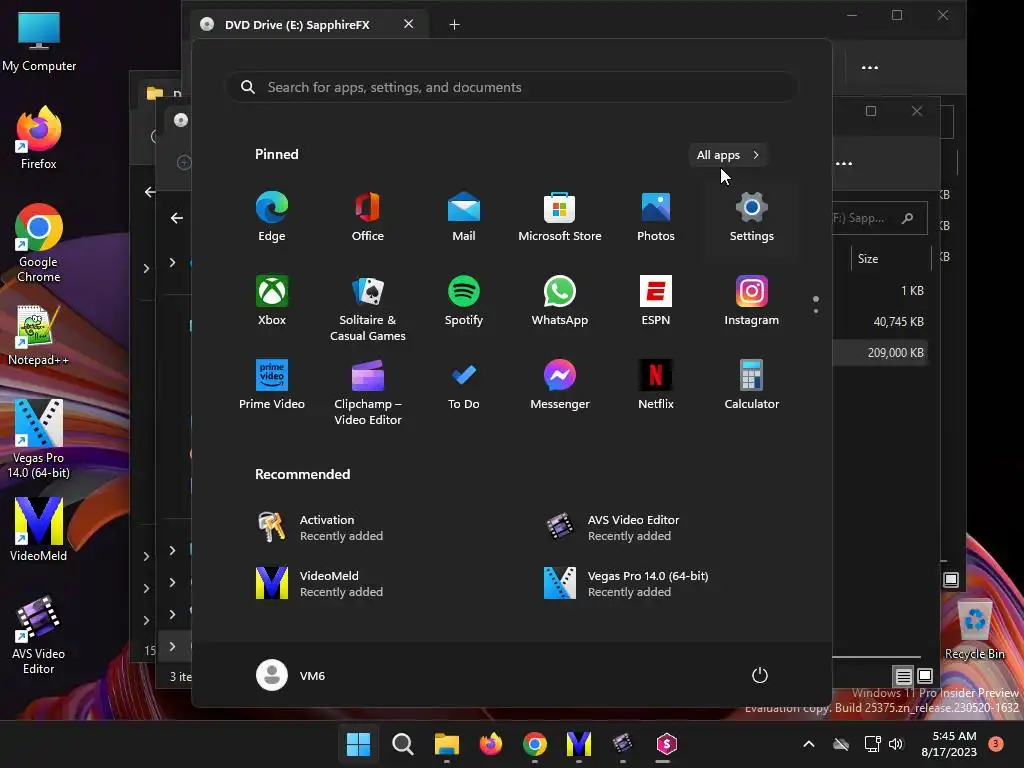Click the Start menu search box

point(512,88)
